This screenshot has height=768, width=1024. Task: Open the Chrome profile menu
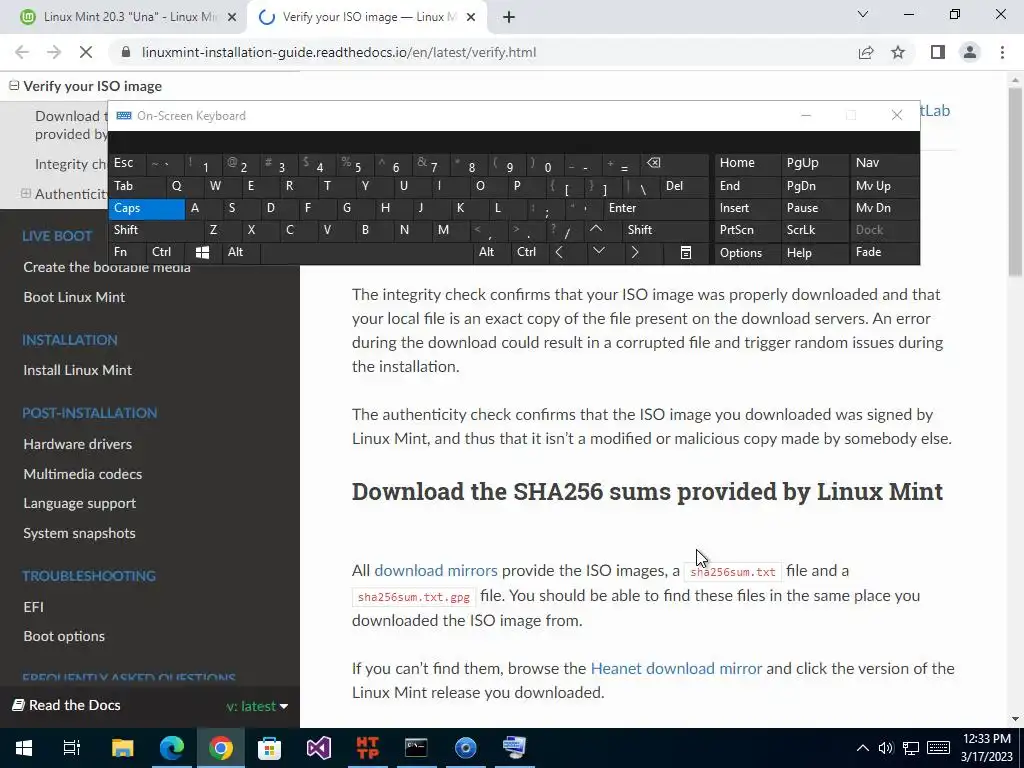tap(970, 52)
